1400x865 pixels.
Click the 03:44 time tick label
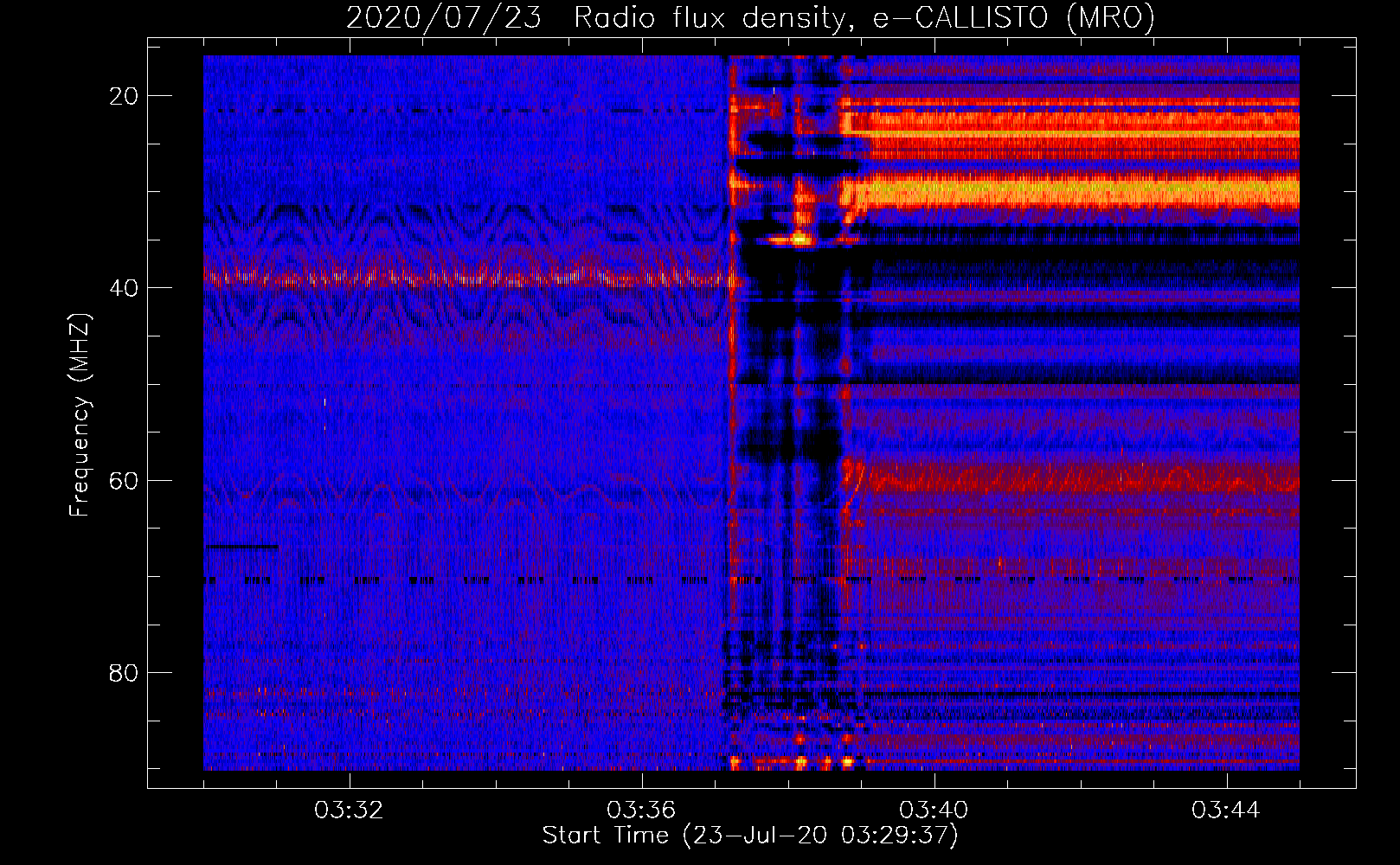[1227, 811]
